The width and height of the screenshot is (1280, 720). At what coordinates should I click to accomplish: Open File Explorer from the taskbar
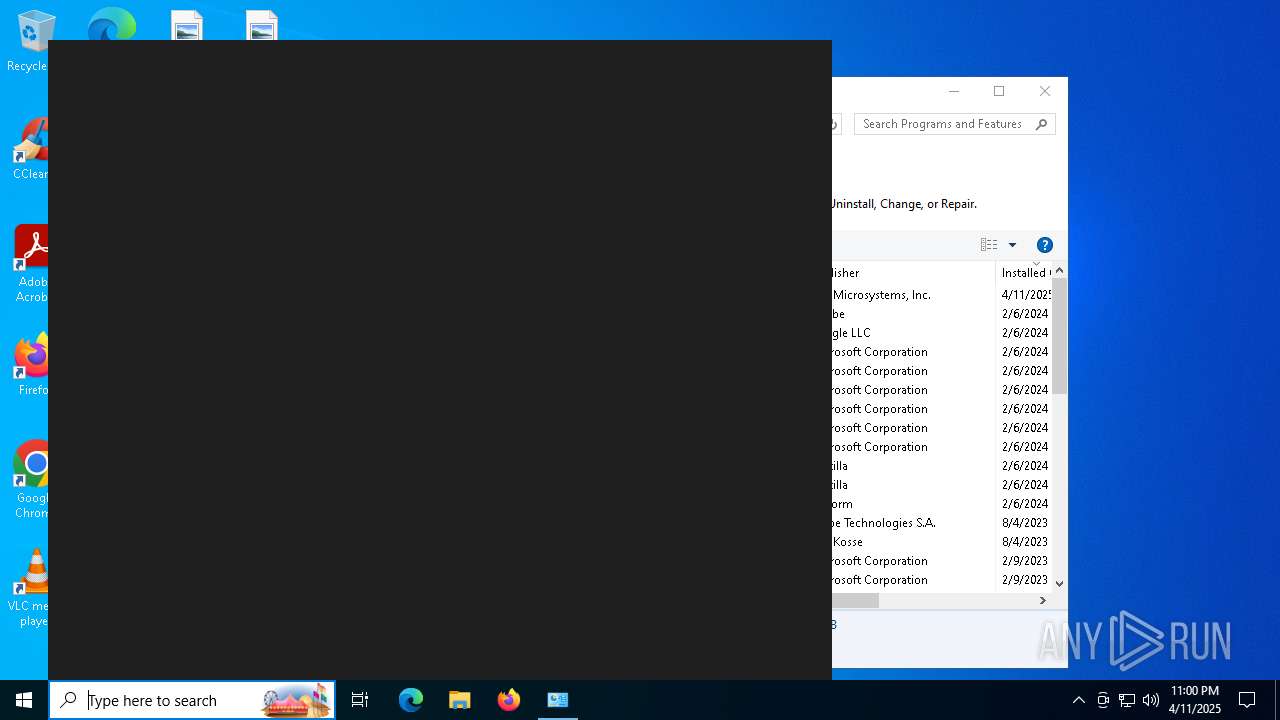click(x=460, y=700)
